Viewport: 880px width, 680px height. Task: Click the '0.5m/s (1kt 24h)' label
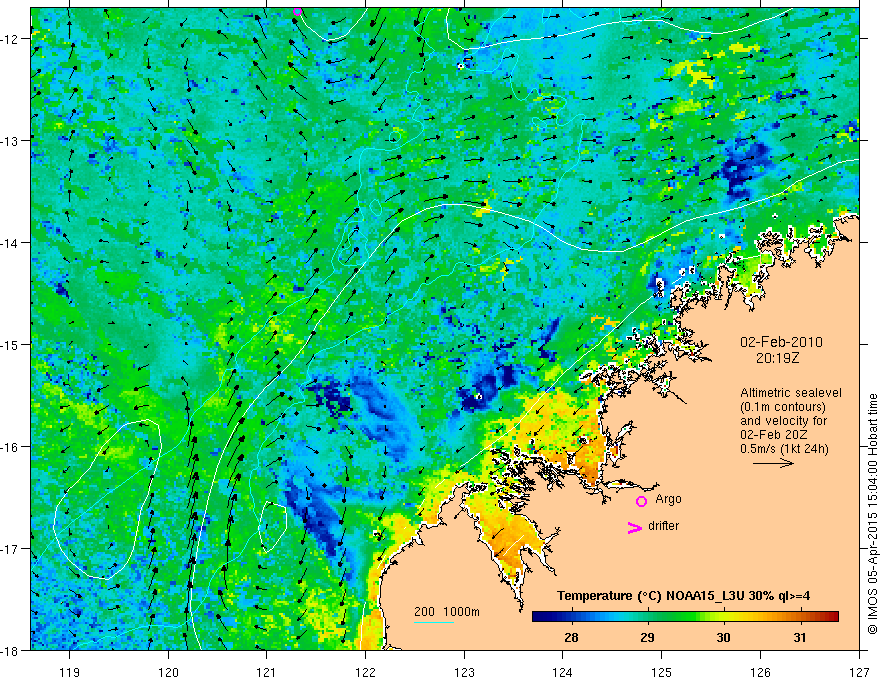coord(784,449)
